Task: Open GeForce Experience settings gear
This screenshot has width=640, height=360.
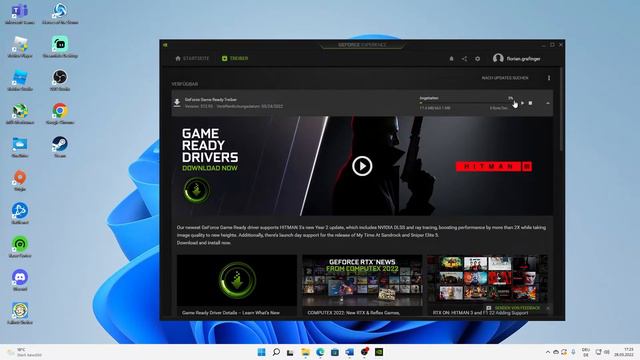Action: pyautogui.click(x=478, y=59)
